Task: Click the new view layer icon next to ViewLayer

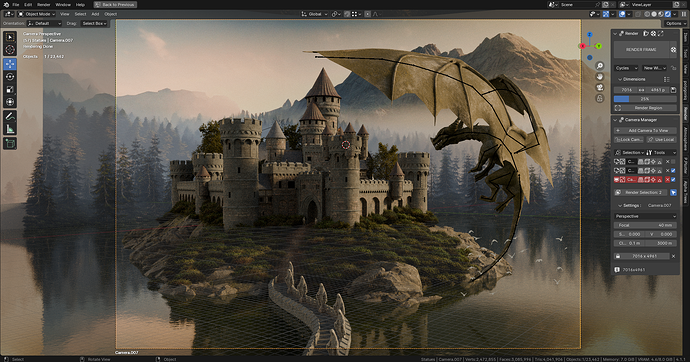Action: (x=676, y=4)
